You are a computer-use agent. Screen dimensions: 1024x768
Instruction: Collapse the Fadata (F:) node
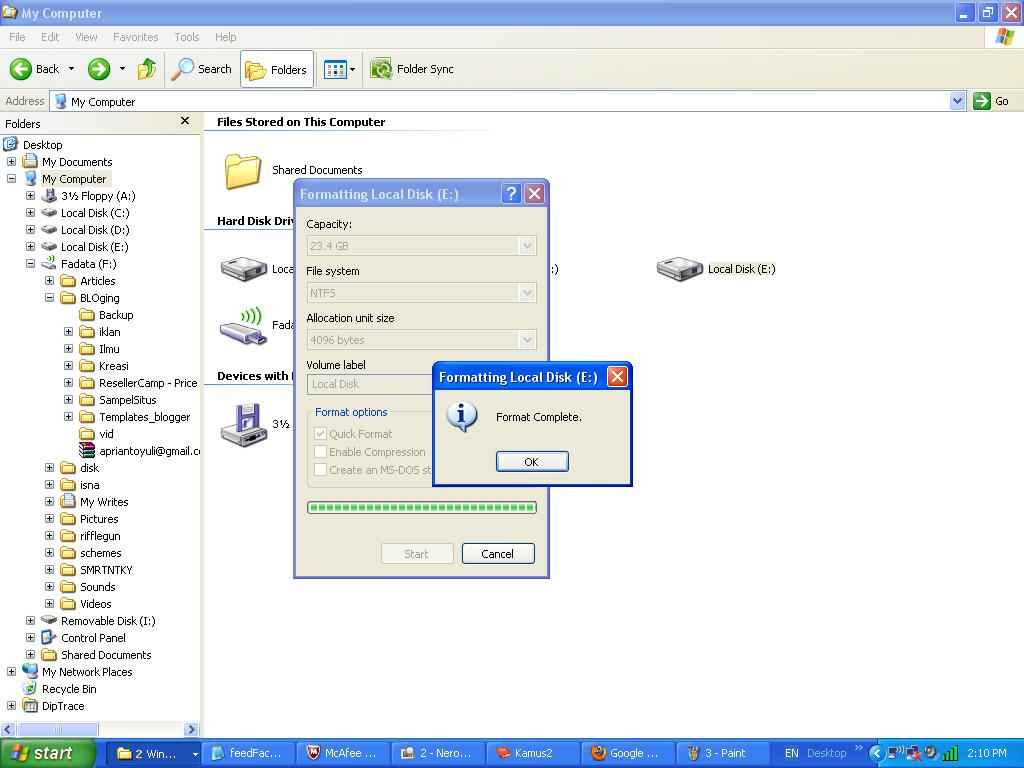coord(30,263)
